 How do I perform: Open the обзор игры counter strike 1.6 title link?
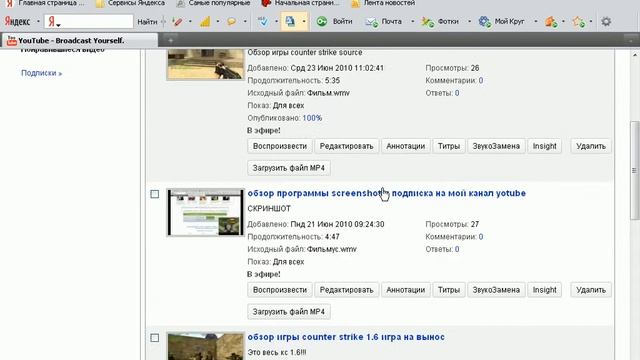pos(346,337)
